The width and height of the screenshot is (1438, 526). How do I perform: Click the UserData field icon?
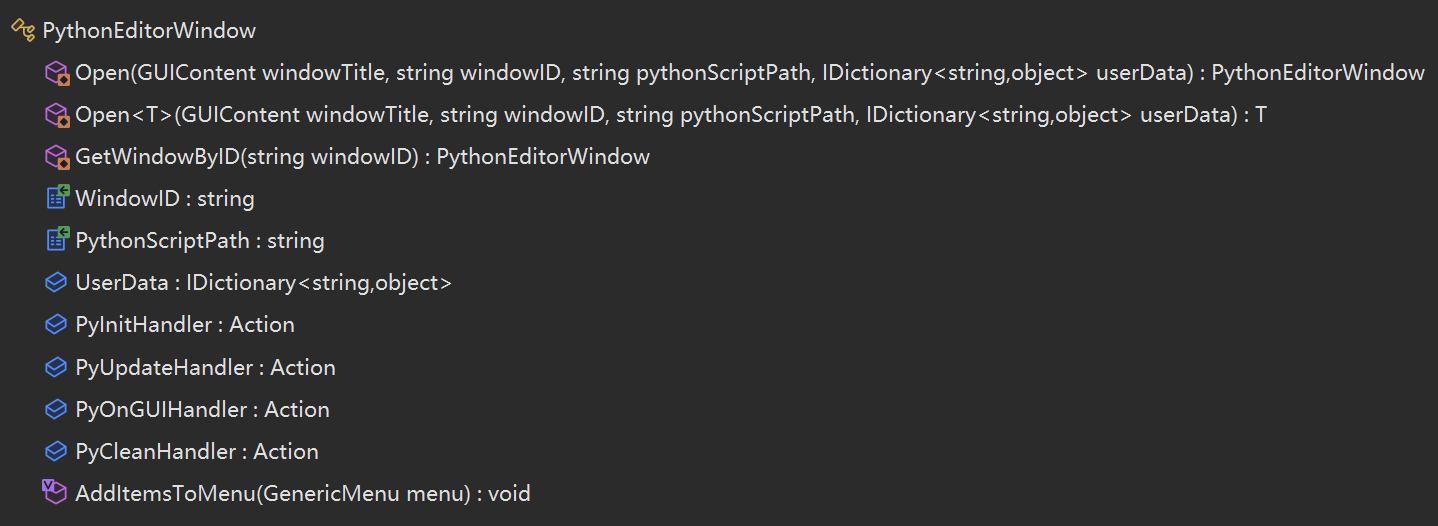[57, 283]
